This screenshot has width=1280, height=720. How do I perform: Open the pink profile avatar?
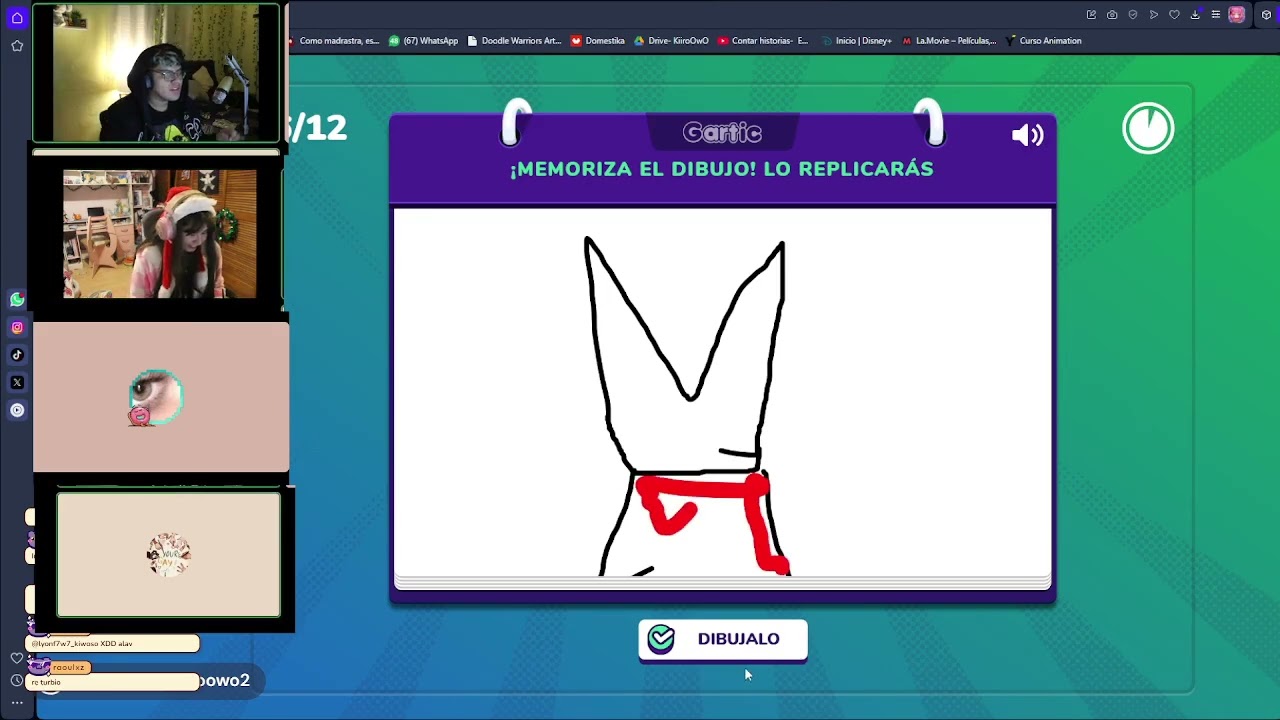1237,15
